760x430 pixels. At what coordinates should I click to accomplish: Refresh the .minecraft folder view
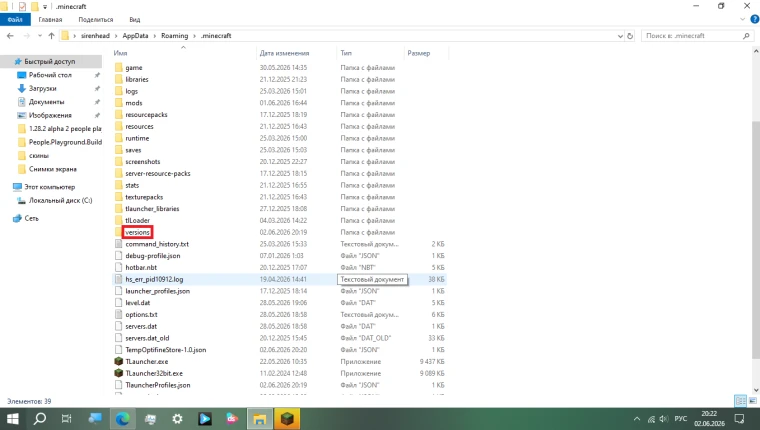point(630,36)
